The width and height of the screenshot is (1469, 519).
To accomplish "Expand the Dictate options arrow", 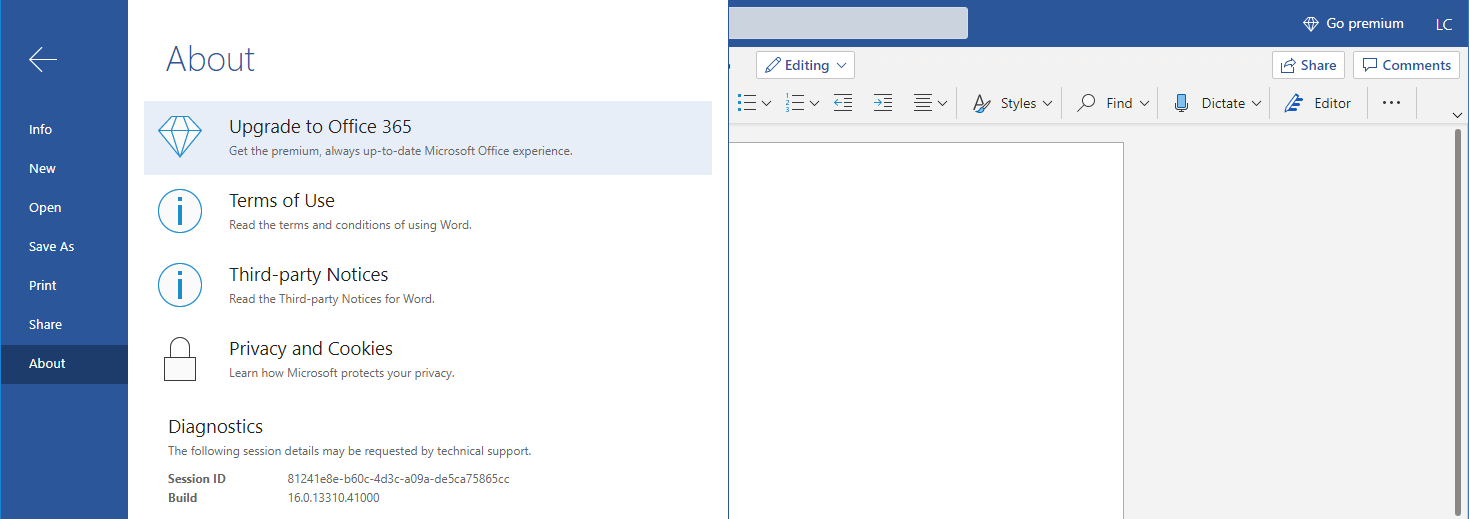I will 1257,103.
